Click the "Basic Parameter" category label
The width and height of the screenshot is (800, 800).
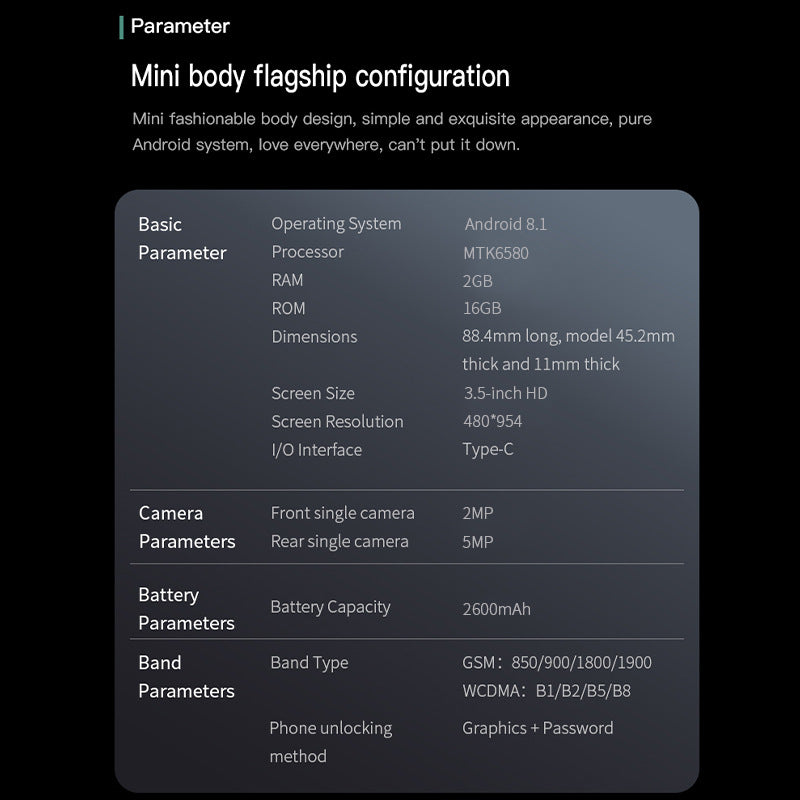[x=182, y=239]
